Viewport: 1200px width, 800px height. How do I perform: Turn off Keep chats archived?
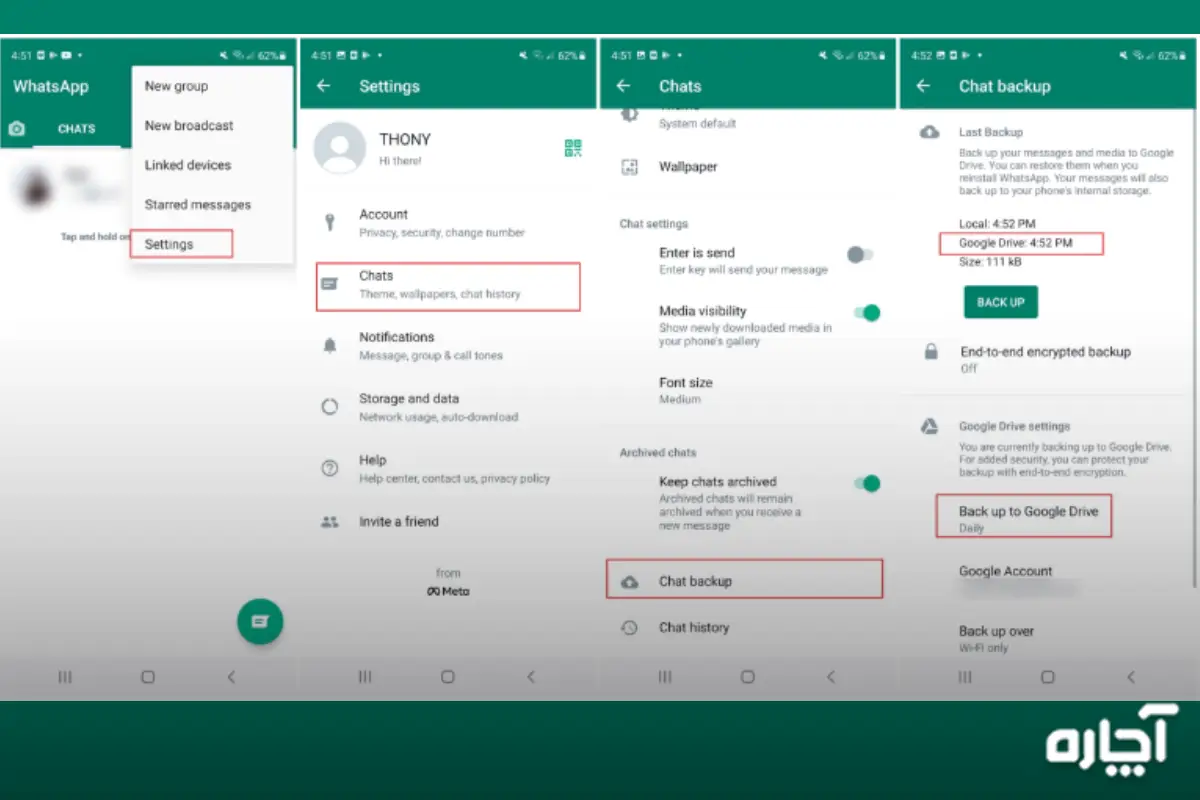click(x=866, y=483)
